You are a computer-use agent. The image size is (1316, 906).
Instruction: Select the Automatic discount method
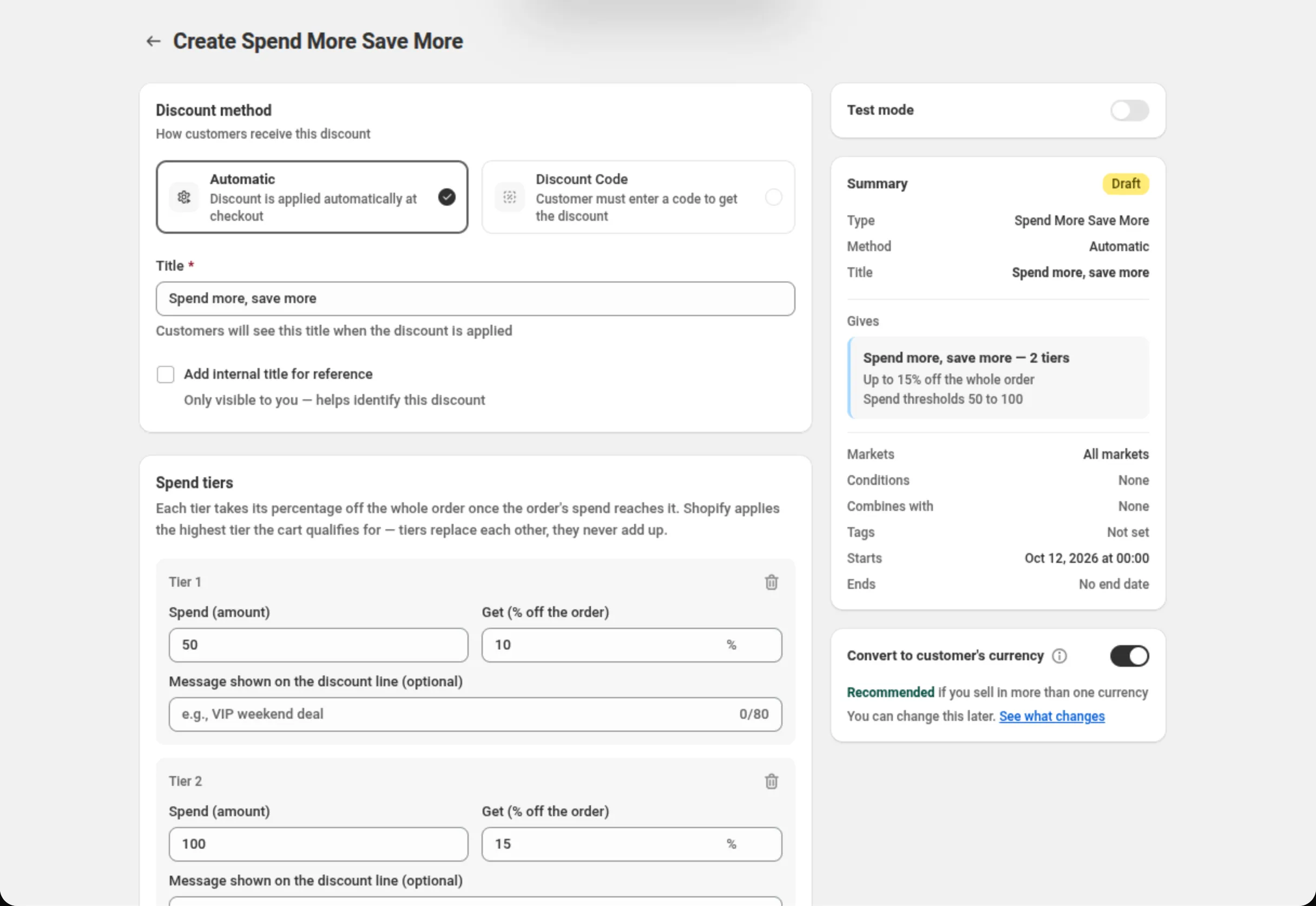tap(312, 197)
